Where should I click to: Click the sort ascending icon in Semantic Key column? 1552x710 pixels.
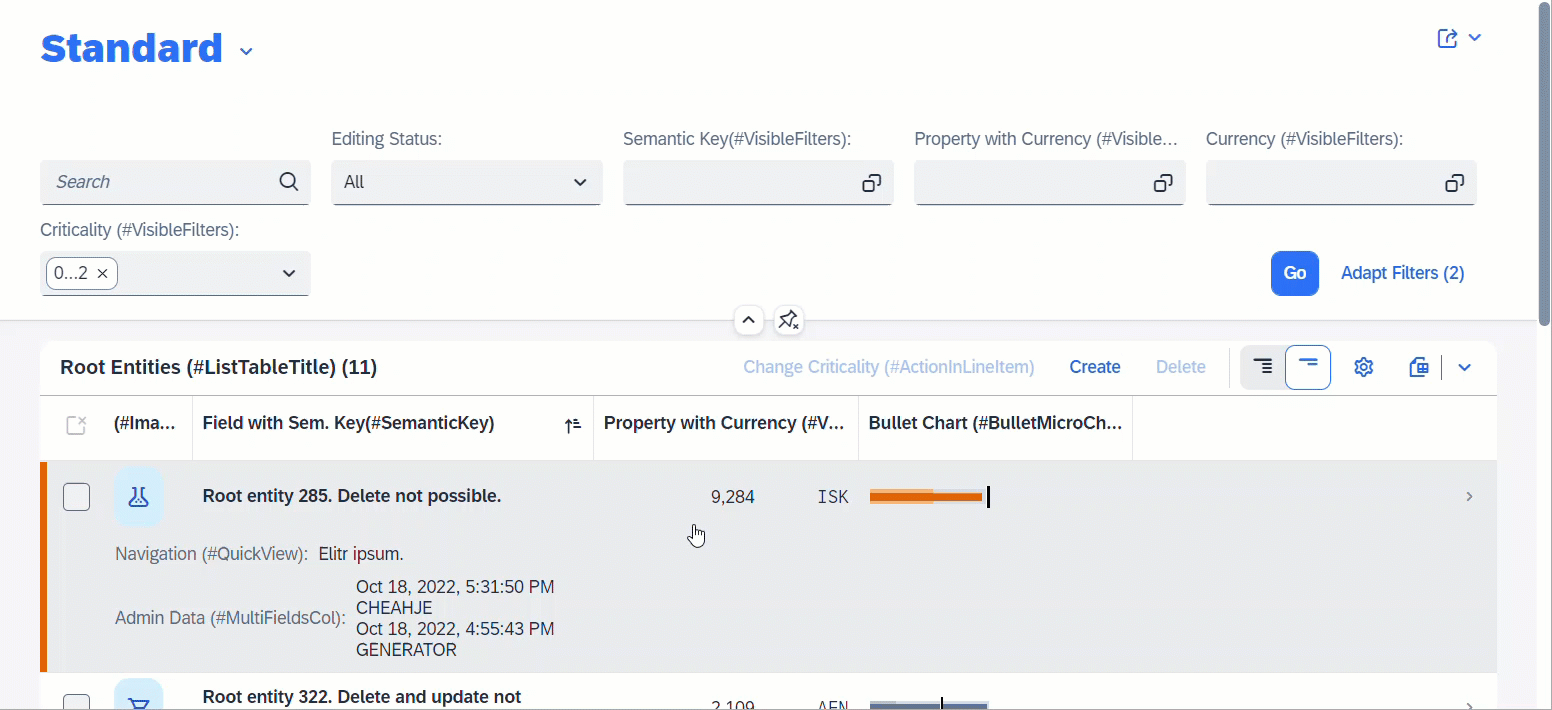573,425
